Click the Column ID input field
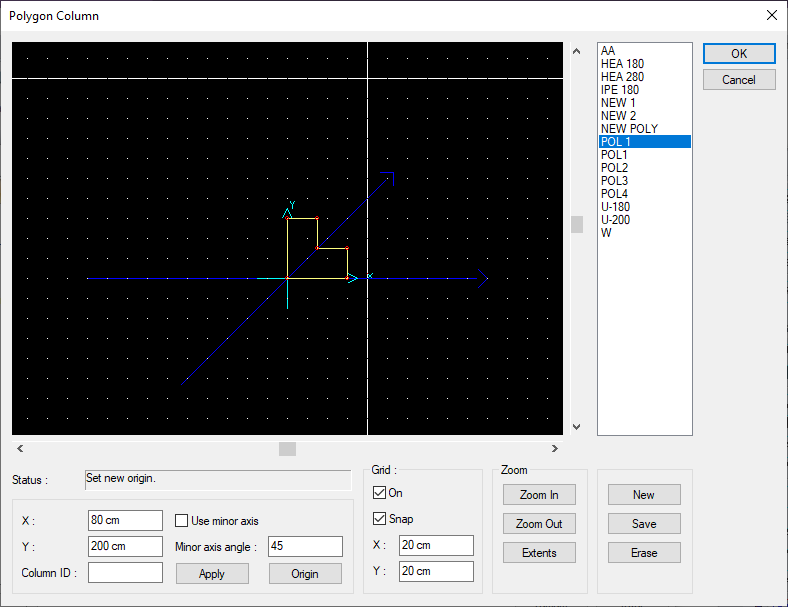Screen dimensions: 788x607 click(125, 573)
